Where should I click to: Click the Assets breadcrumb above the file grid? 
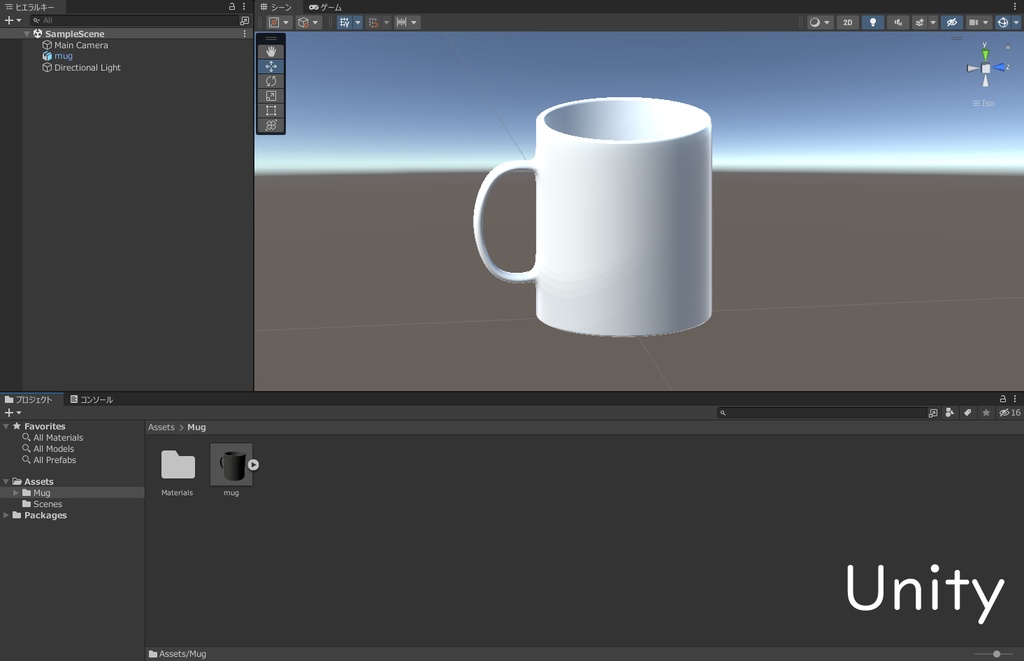161,427
